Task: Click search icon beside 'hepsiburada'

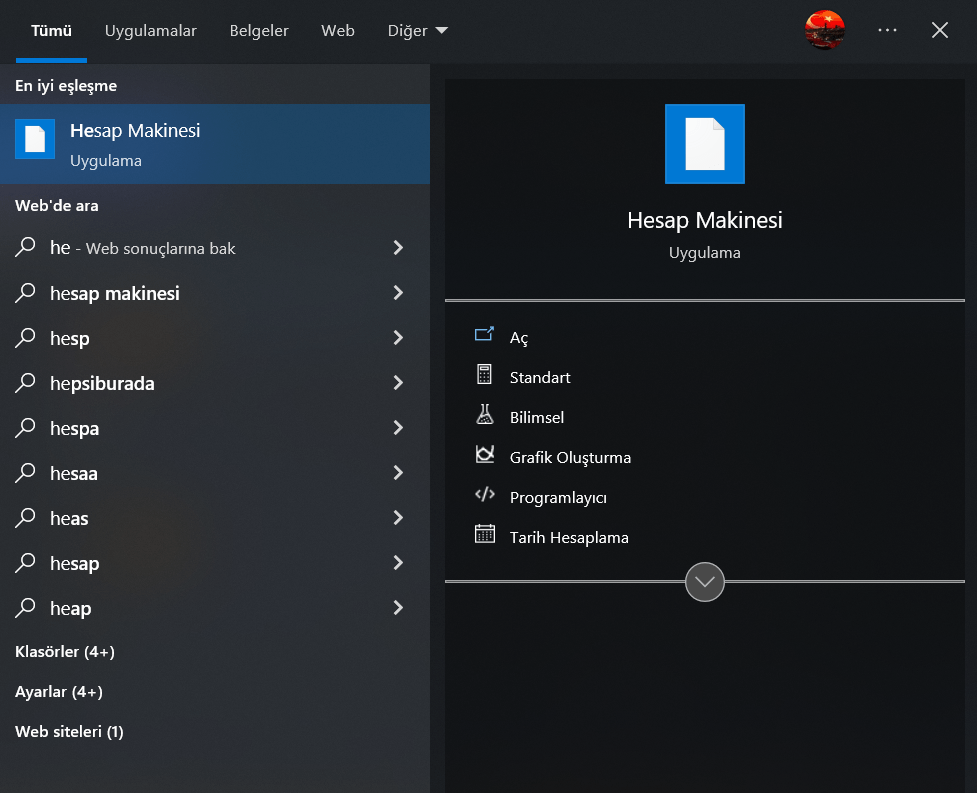Action: (x=25, y=382)
